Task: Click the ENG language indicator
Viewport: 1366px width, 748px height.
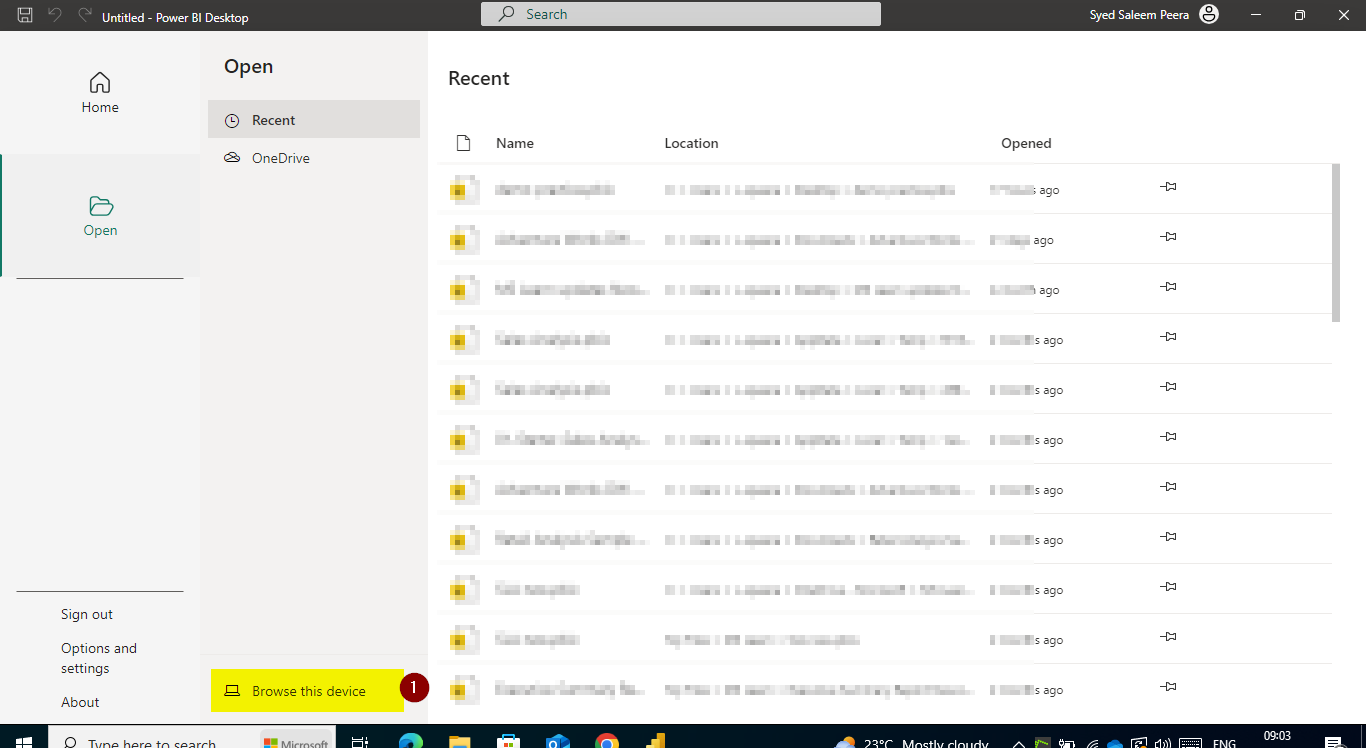Action: click(1224, 743)
